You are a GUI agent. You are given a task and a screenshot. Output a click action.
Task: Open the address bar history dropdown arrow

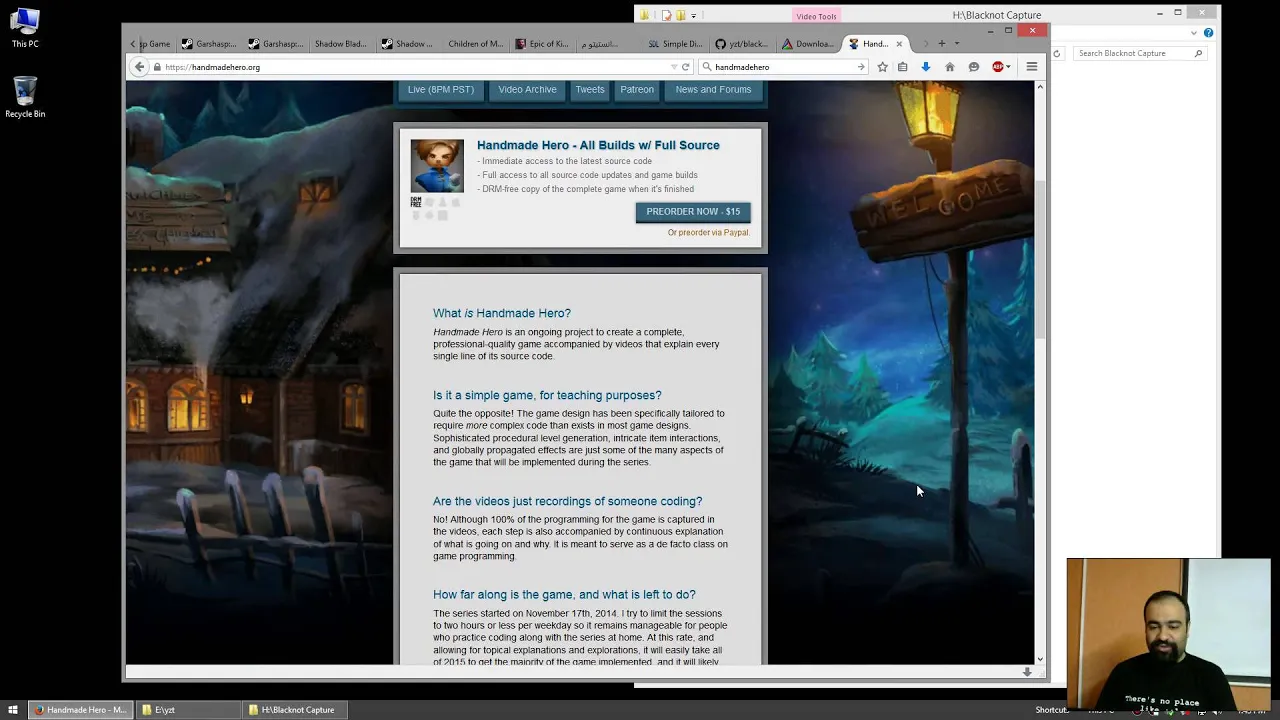[x=674, y=67]
